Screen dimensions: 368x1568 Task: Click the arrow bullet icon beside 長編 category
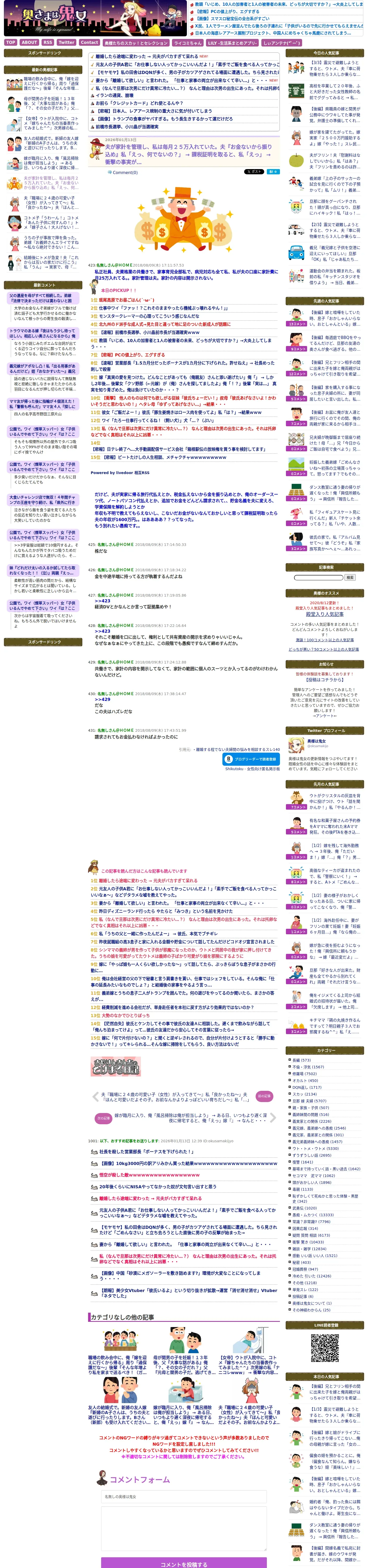coord(290,1060)
